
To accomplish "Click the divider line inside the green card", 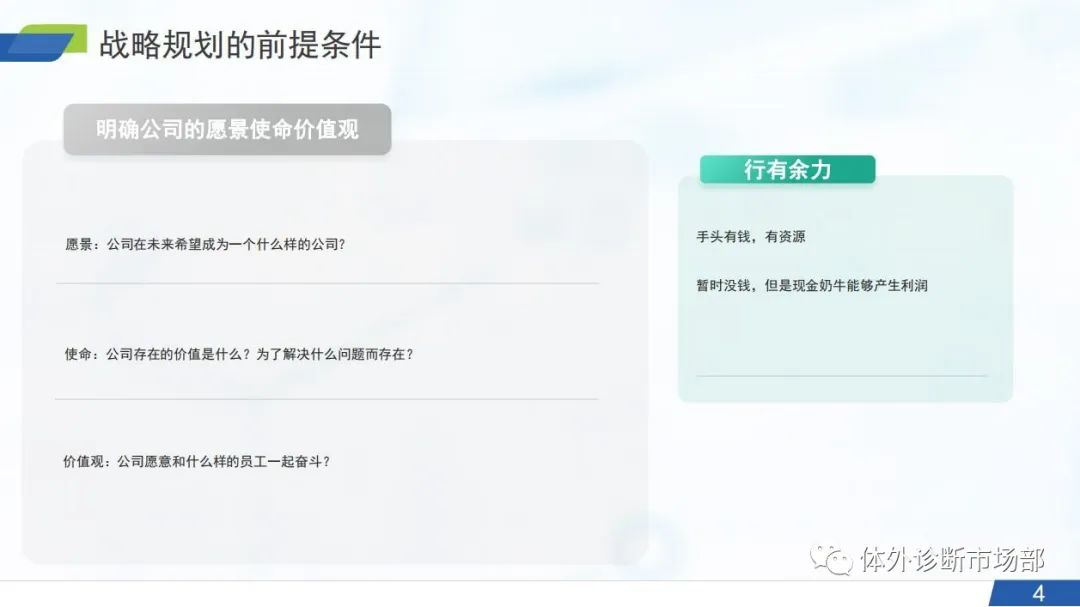I will tap(841, 376).
